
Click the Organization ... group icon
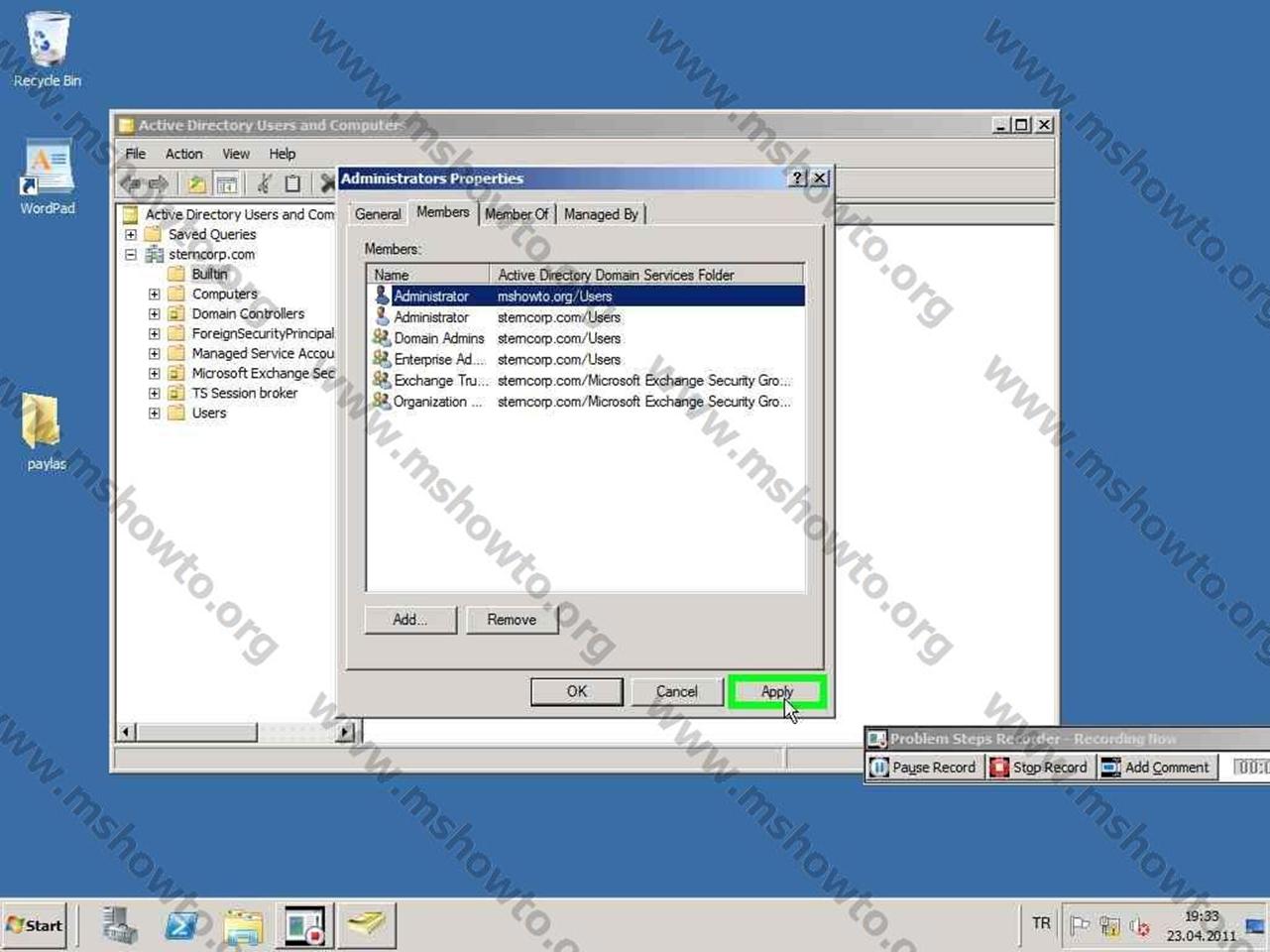point(381,401)
